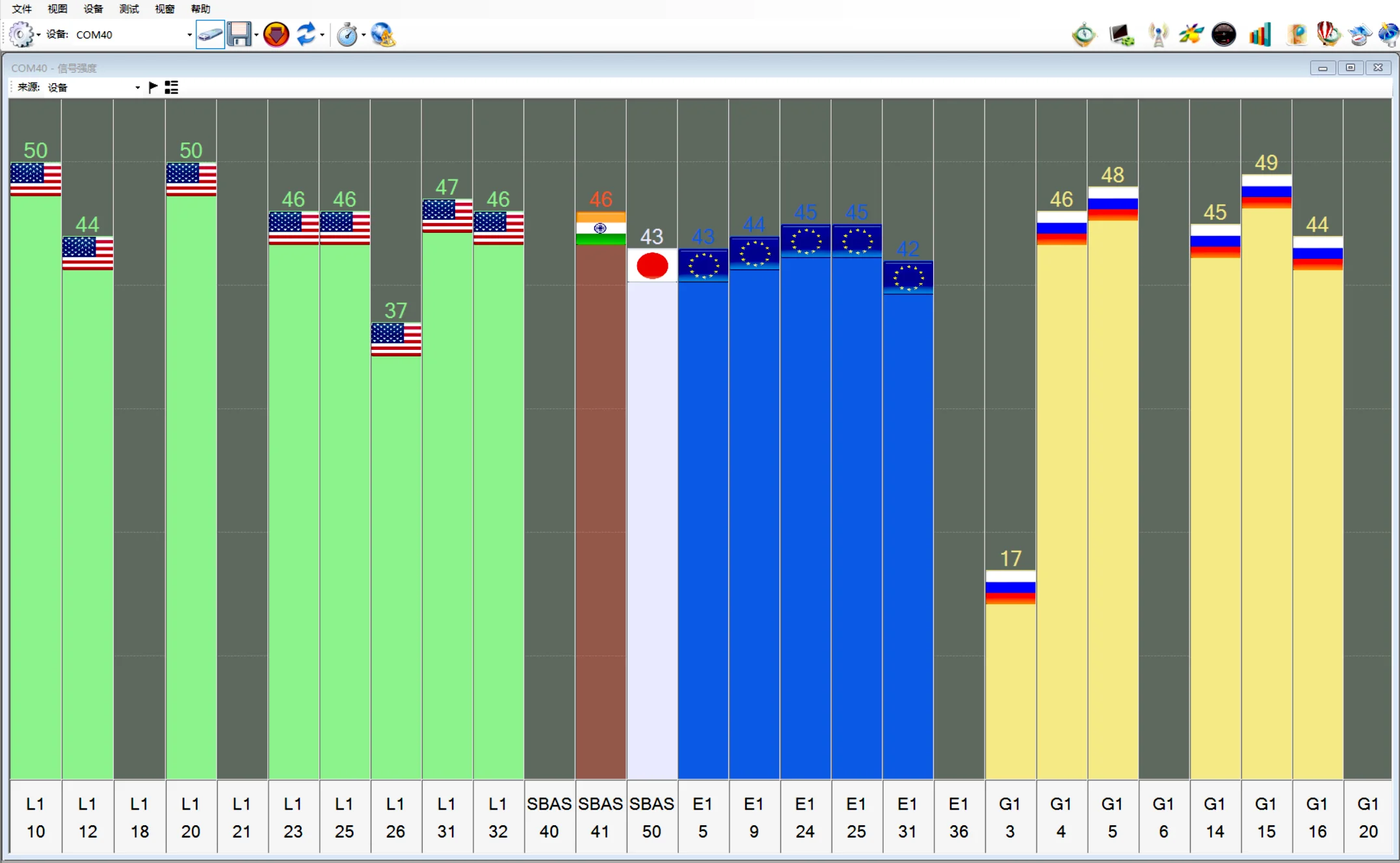Click the Russian flag on G1 15 bar
1400x863 pixels.
(x=1266, y=191)
